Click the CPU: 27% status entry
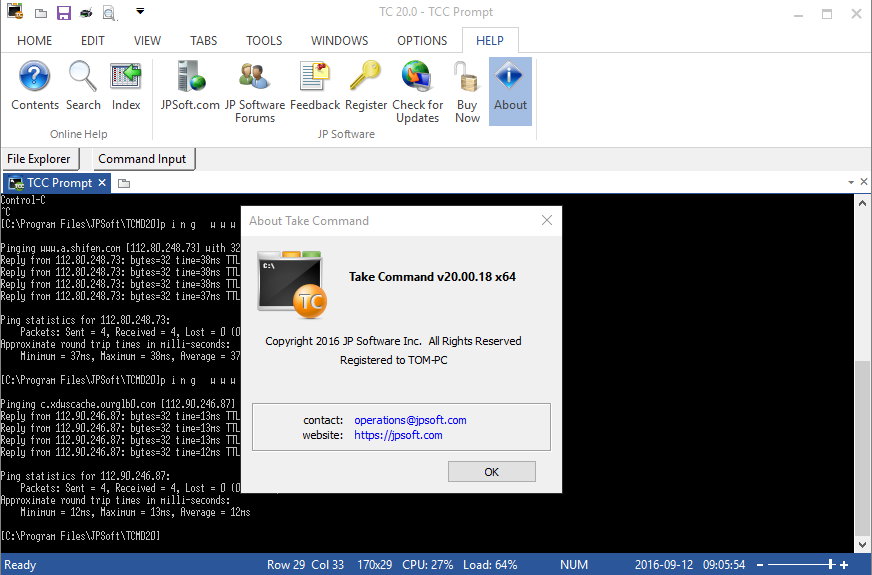 pyautogui.click(x=428, y=564)
